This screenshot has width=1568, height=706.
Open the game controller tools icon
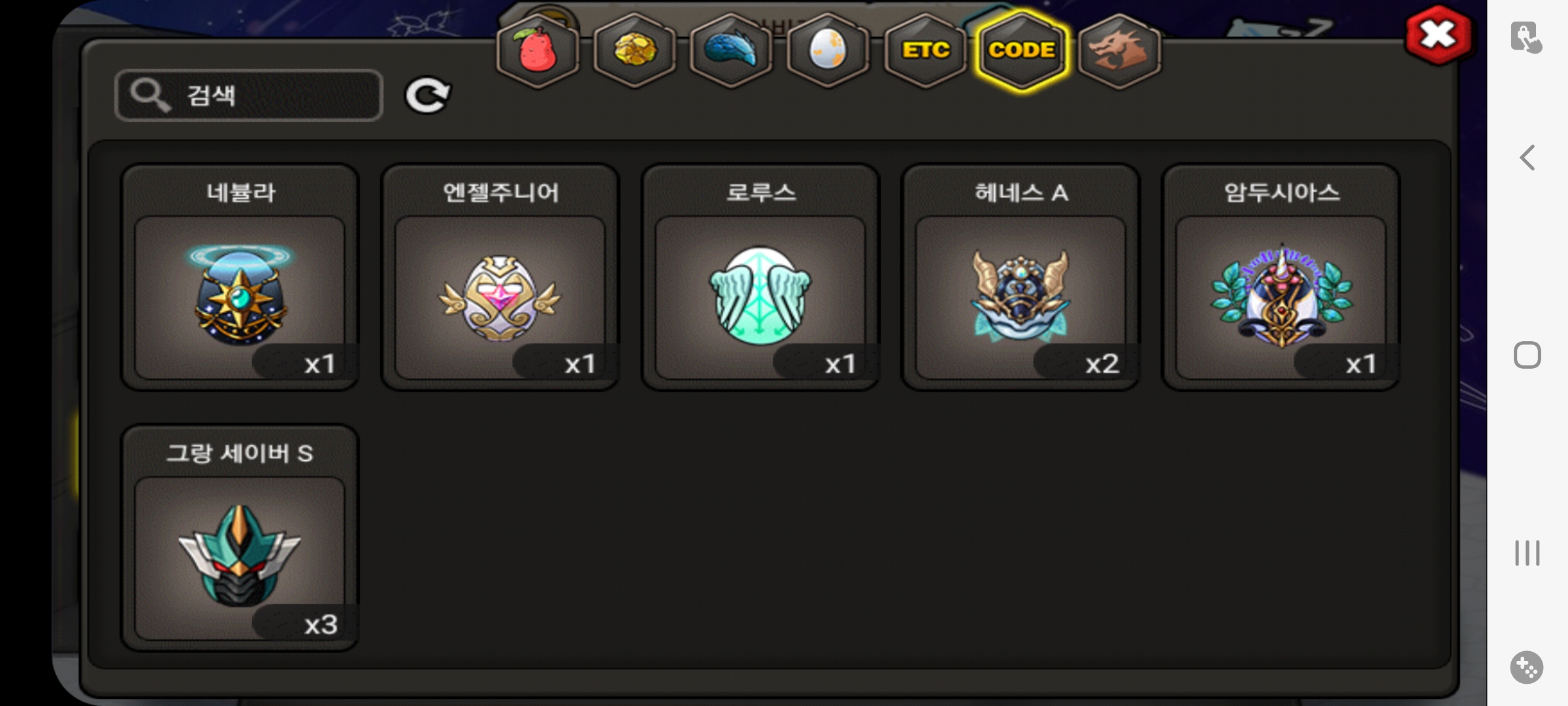1527,667
